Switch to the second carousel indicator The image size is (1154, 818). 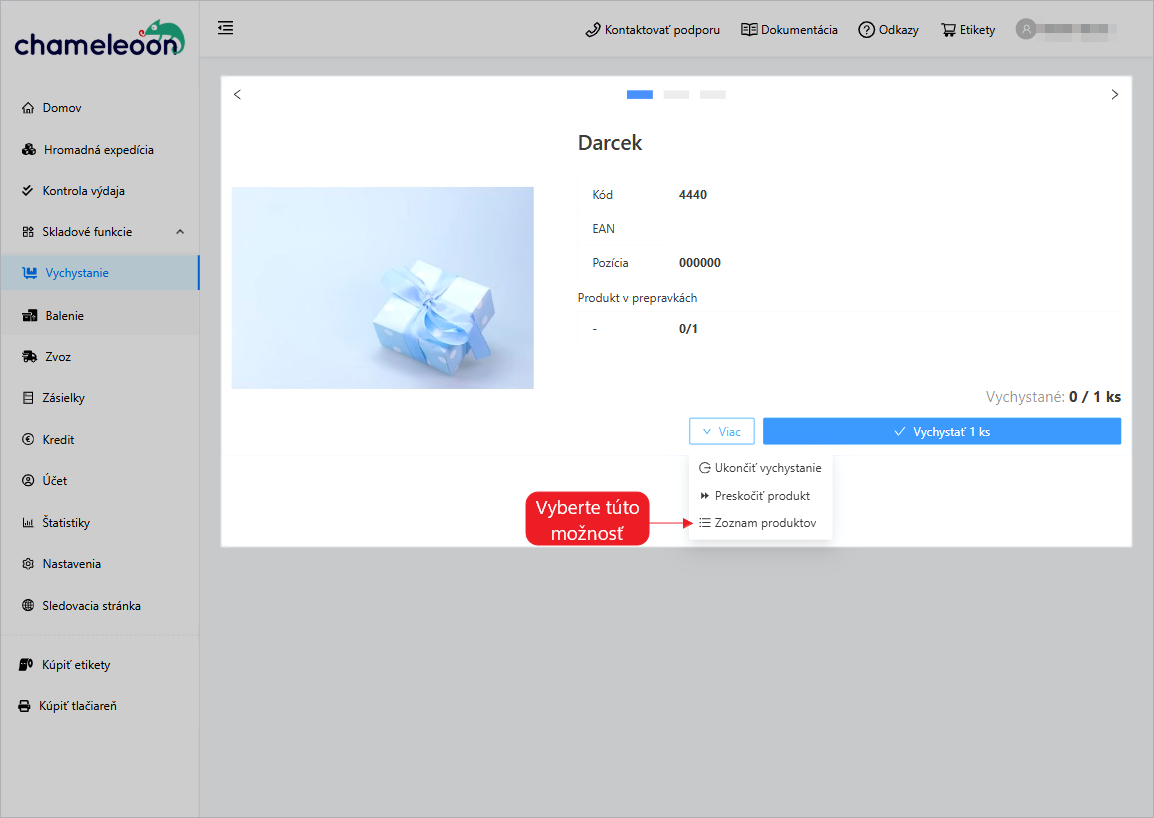coord(676,95)
